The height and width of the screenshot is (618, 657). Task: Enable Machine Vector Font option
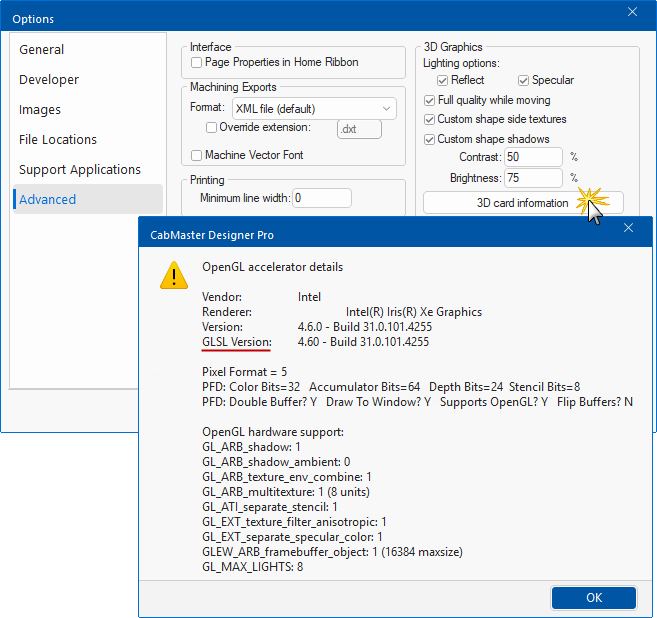pos(197,155)
